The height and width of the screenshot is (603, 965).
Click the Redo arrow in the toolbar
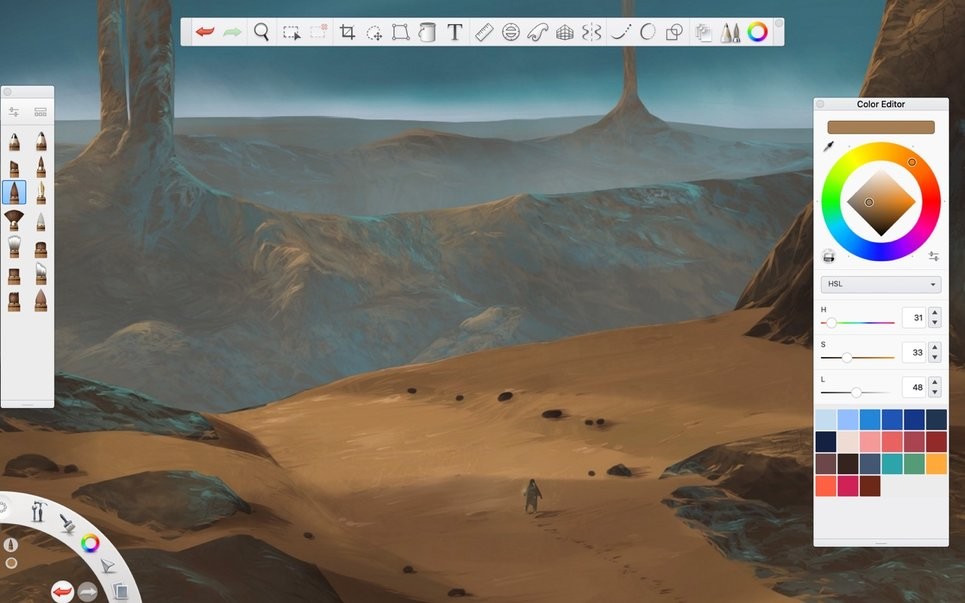pos(230,31)
